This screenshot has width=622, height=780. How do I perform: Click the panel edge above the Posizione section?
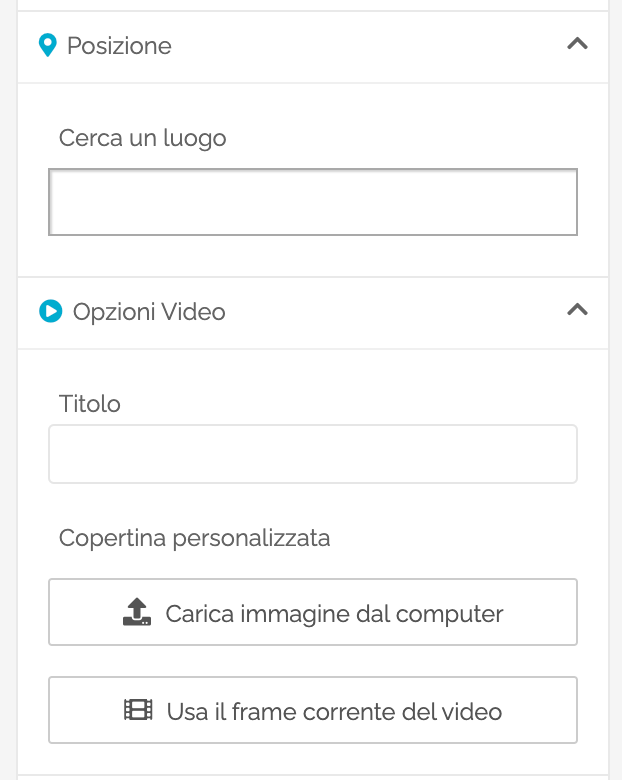(x=312, y=5)
